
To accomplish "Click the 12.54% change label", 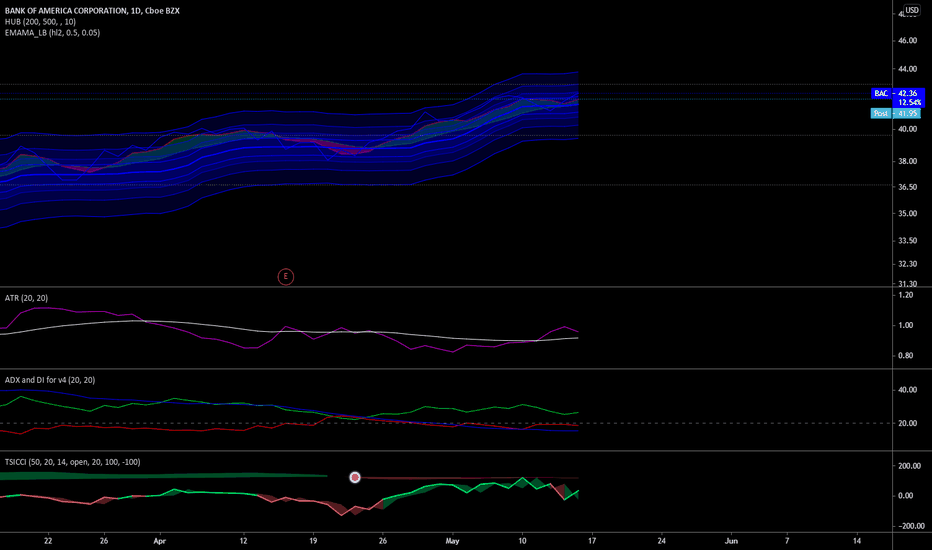I will (x=909, y=102).
